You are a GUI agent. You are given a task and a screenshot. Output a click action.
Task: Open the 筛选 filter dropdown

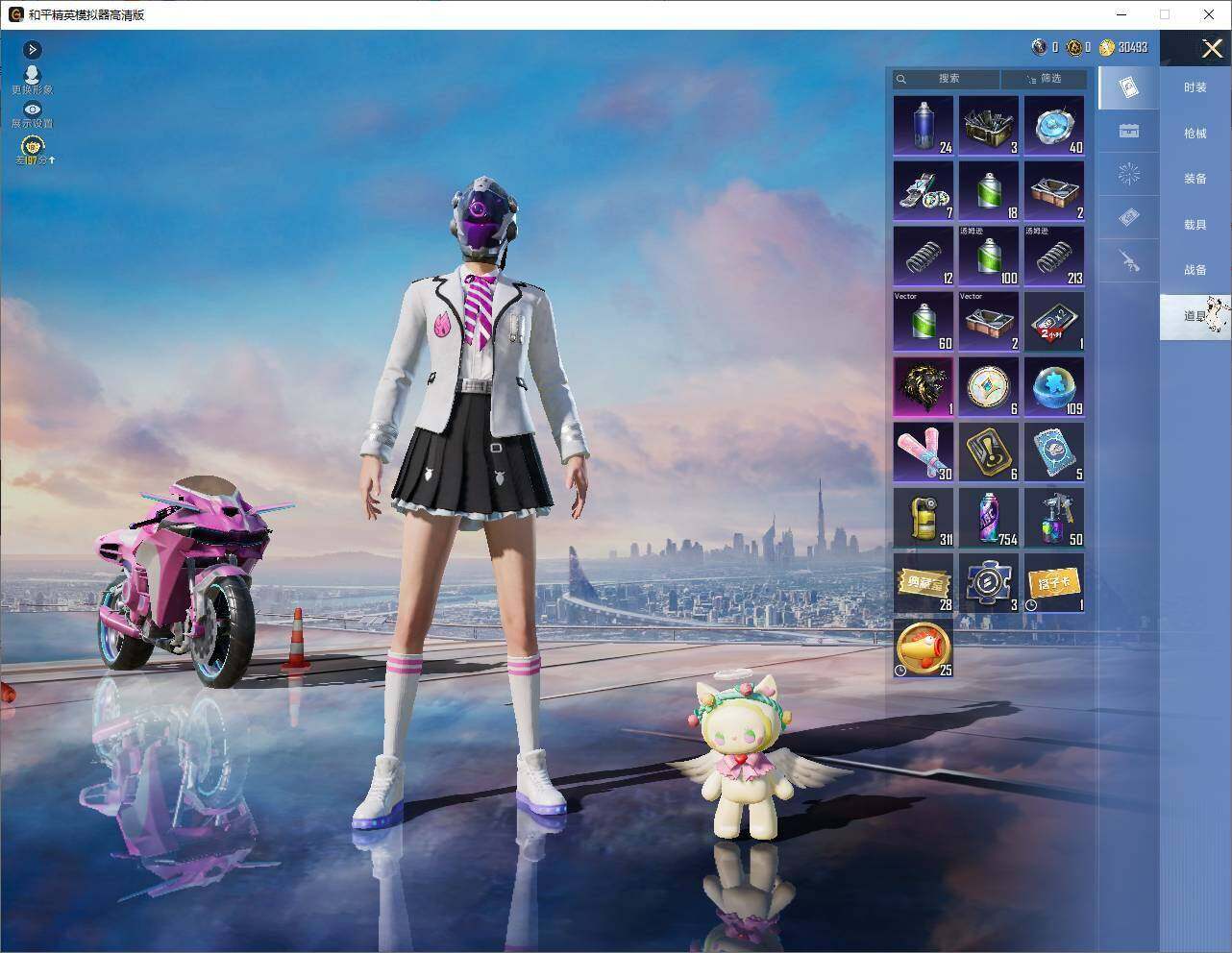tap(1045, 79)
